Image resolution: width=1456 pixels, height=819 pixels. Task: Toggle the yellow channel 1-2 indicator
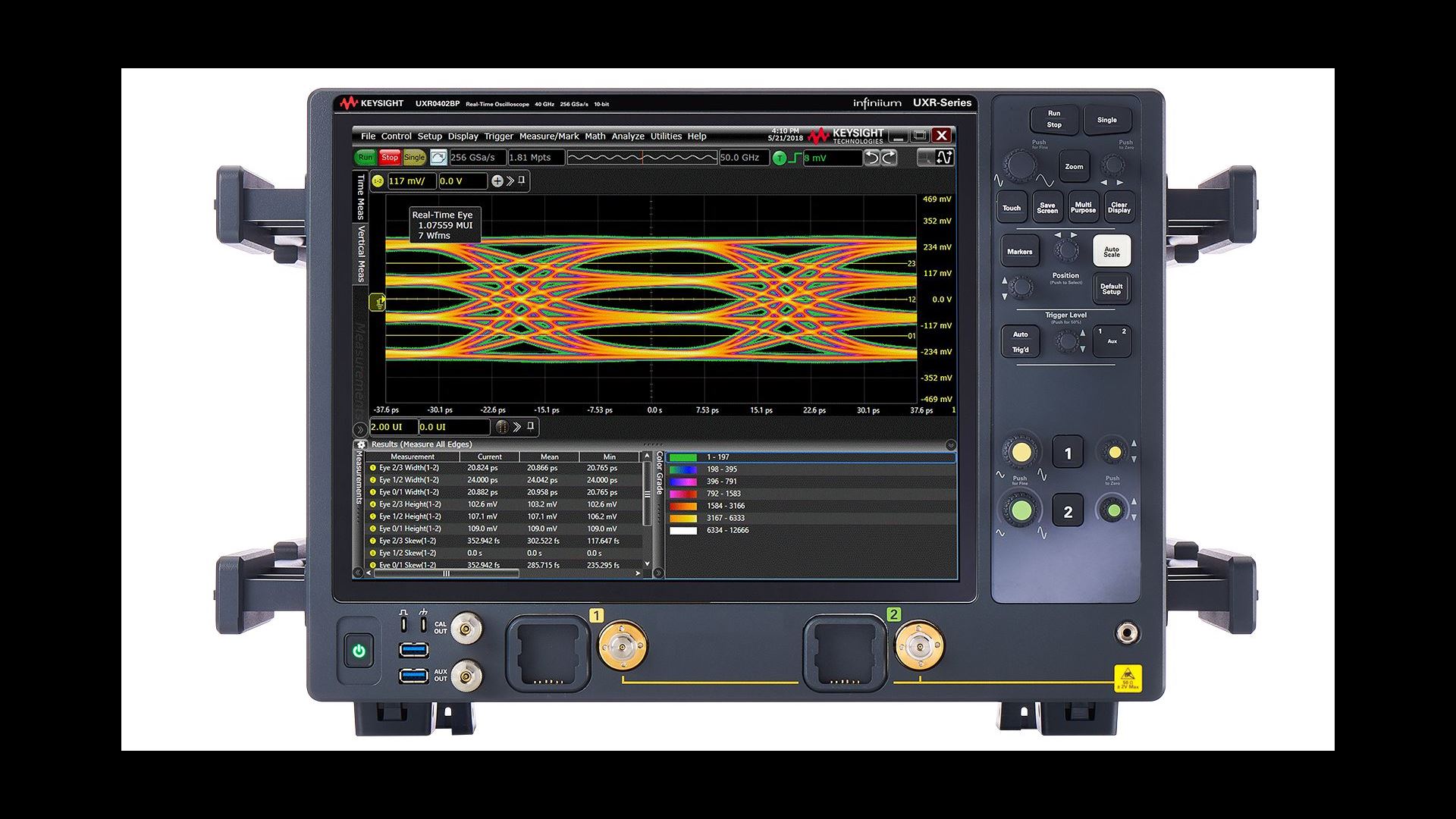click(378, 181)
